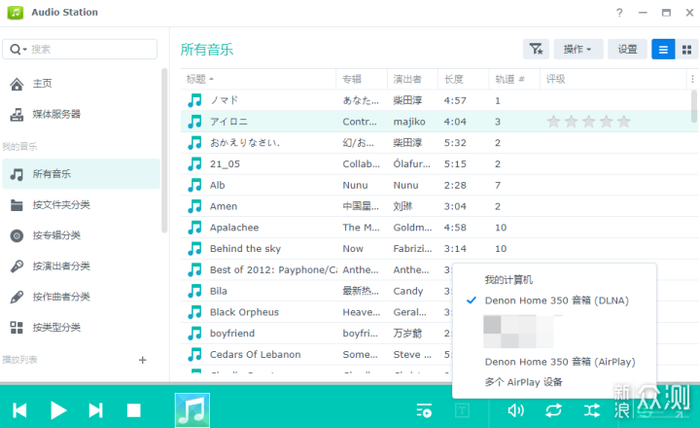Click the volume speaker icon

coord(515,410)
